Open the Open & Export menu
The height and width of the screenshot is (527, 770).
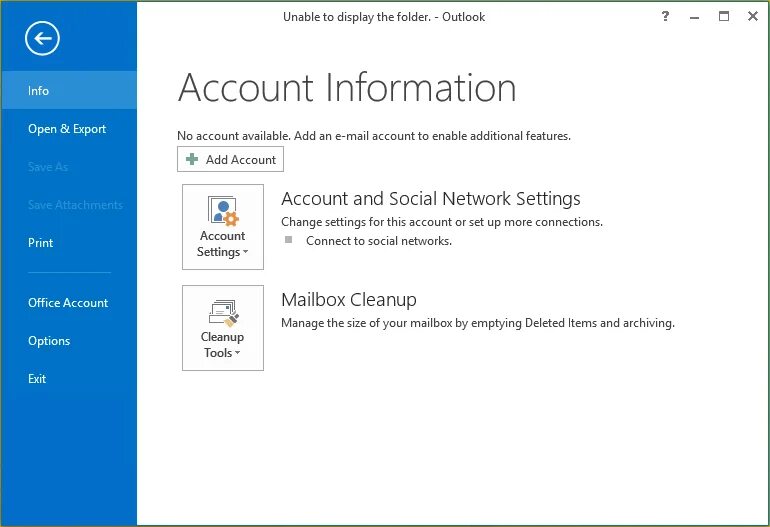pos(69,129)
